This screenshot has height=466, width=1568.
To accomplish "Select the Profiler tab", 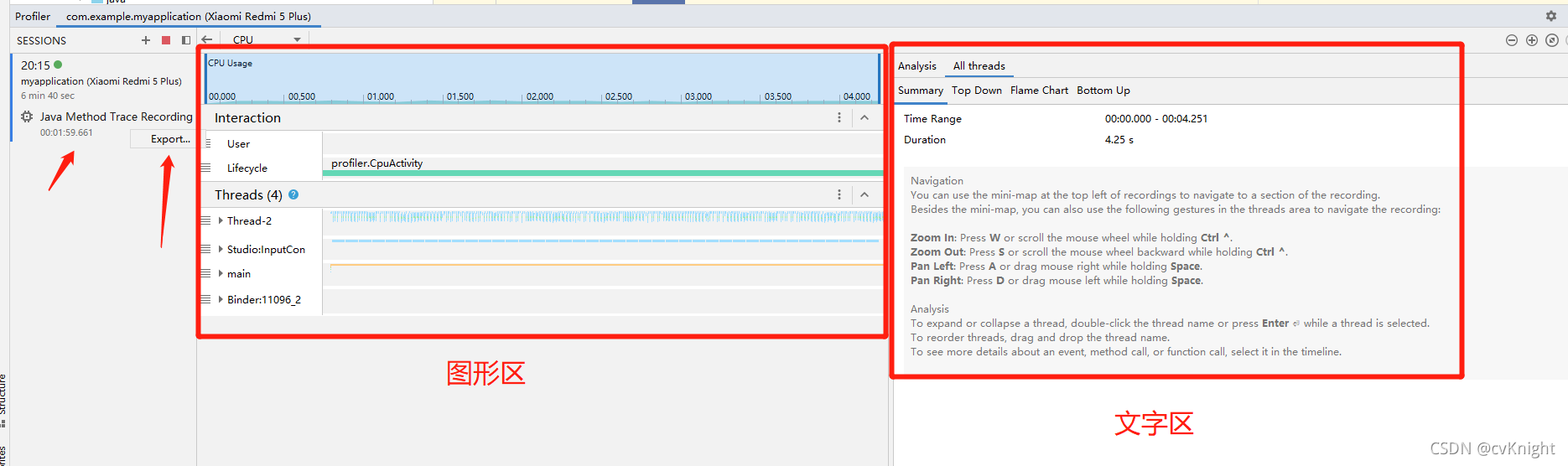I will (33, 16).
